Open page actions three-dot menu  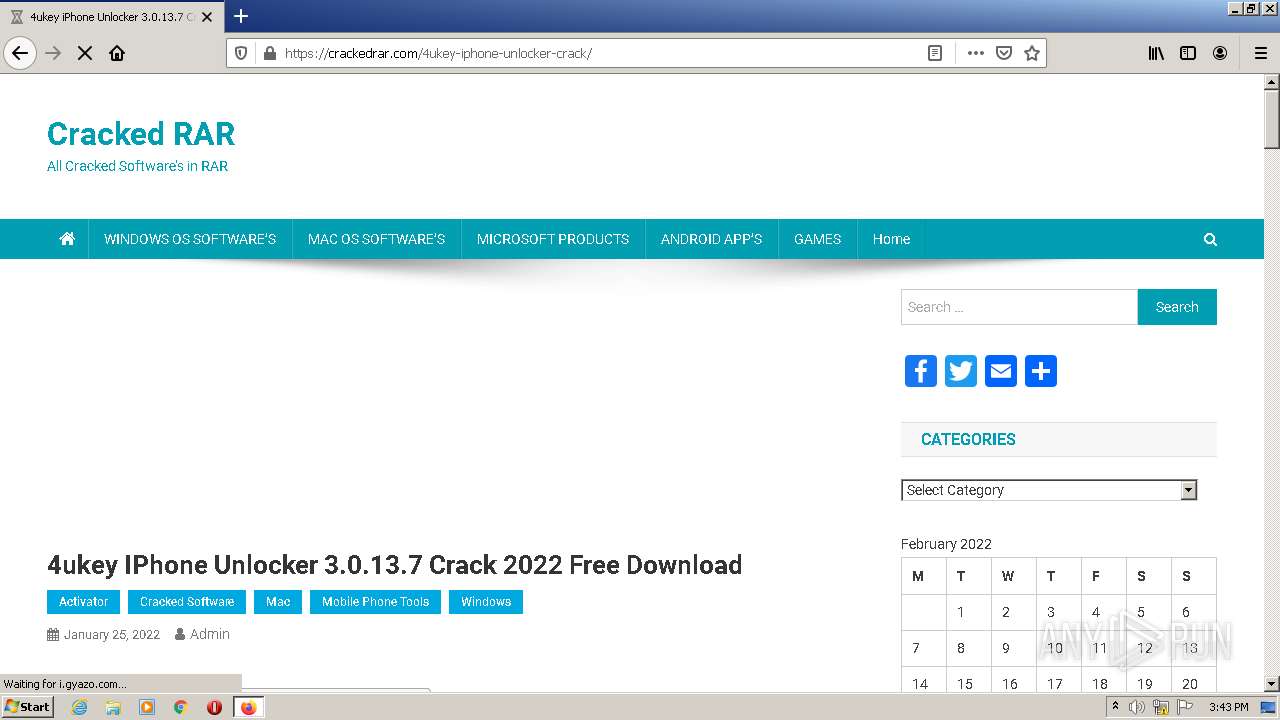click(975, 53)
